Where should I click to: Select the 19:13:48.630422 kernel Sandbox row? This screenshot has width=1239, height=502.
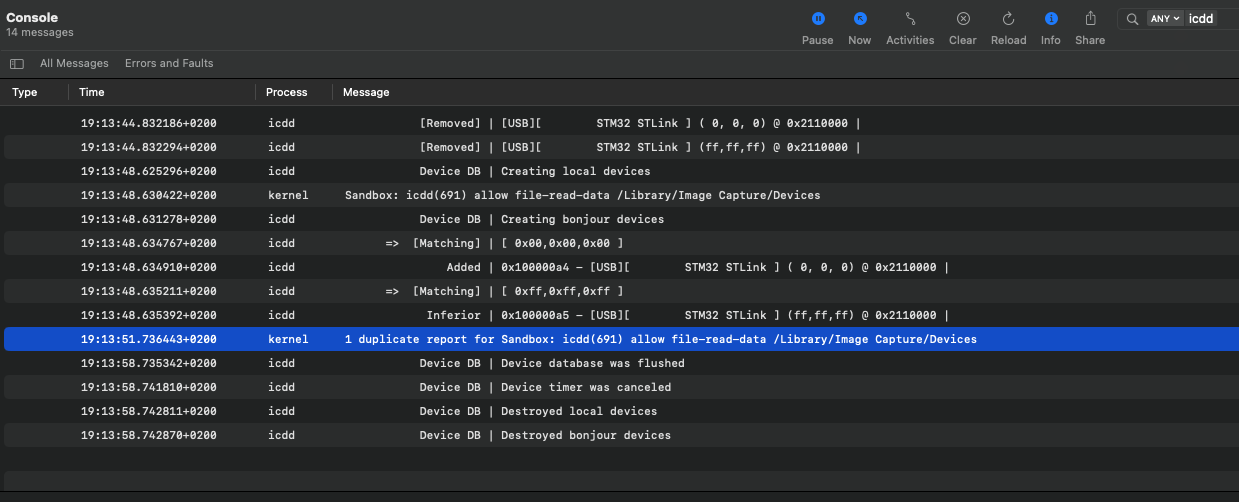tap(621, 195)
